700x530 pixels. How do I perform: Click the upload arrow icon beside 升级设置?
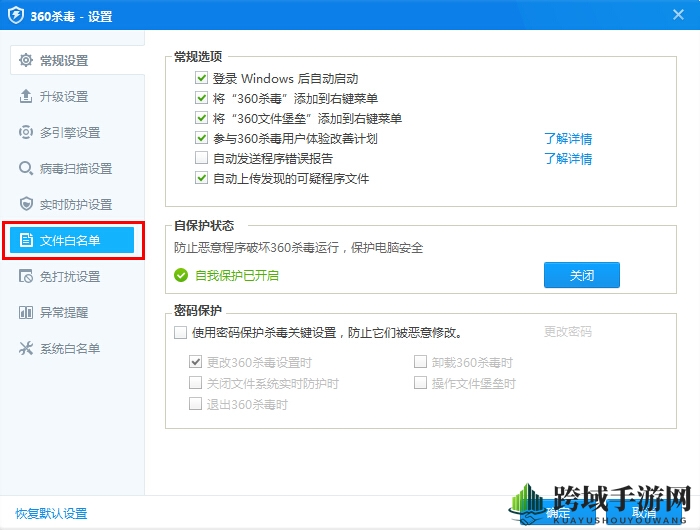point(26,96)
